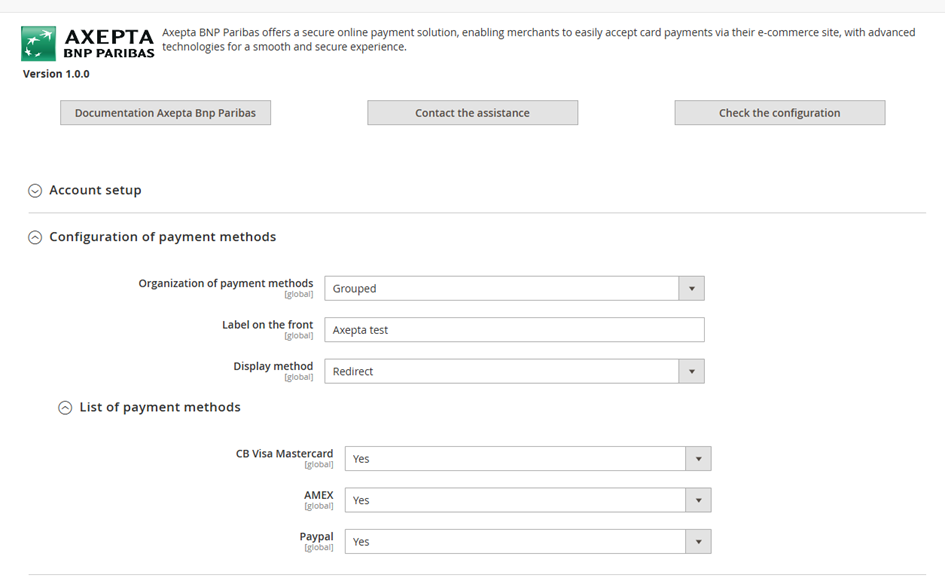Select the Account setup section heading
Viewport: 945px width, 581px height.
[95, 190]
